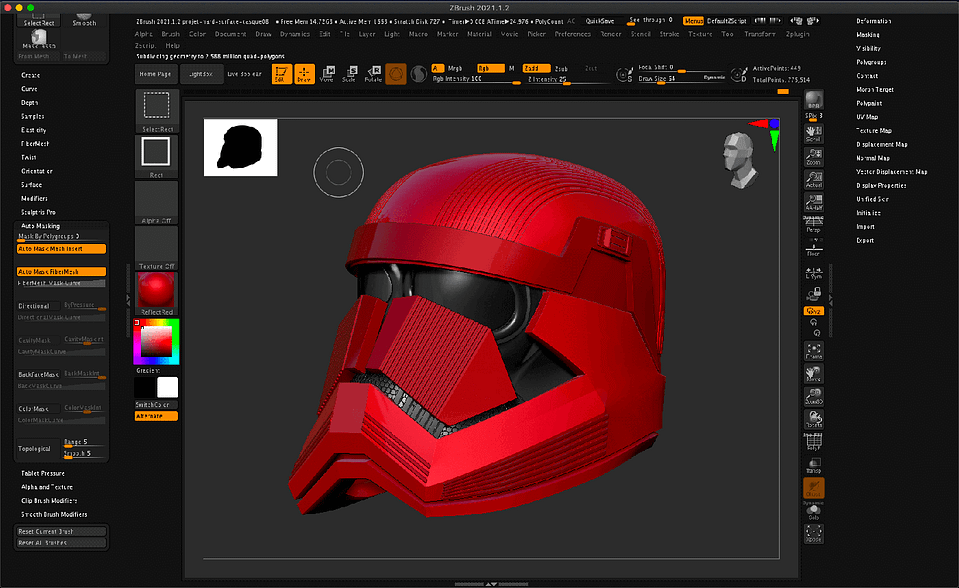959x588 pixels.
Task: Select the Scale transform tool
Action: pyautogui.click(x=350, y=73)
